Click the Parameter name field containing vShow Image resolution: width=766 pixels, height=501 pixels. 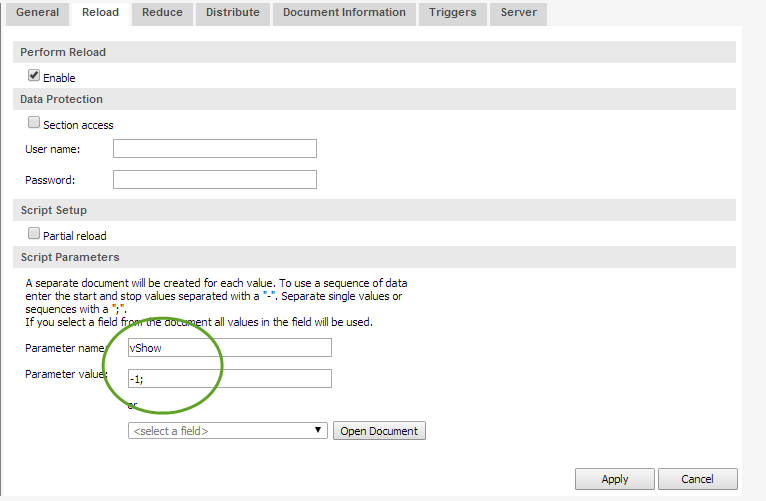(x=229, y=347)
